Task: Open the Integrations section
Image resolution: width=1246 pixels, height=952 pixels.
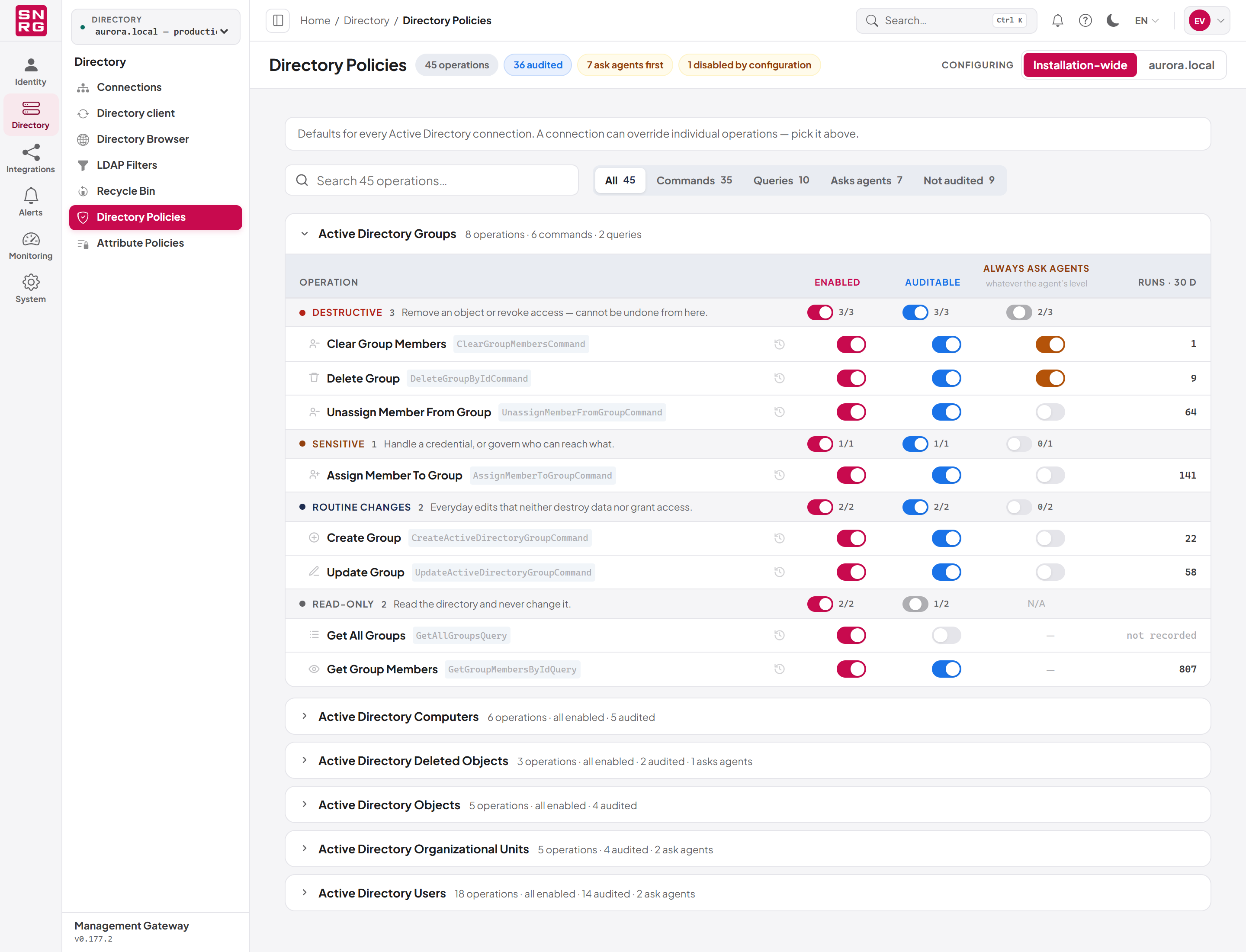Action: click(31, 159)
